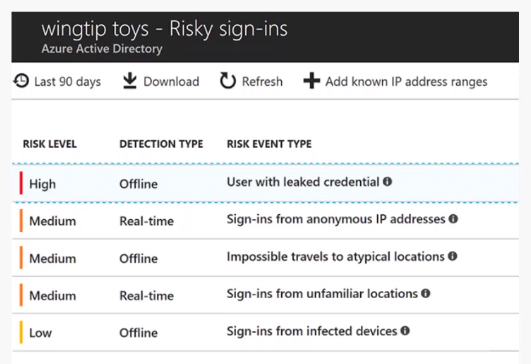Select Impossible travels to atypical locations row
The width and height of the screenshot is (531, 364).
click(266, 258)
